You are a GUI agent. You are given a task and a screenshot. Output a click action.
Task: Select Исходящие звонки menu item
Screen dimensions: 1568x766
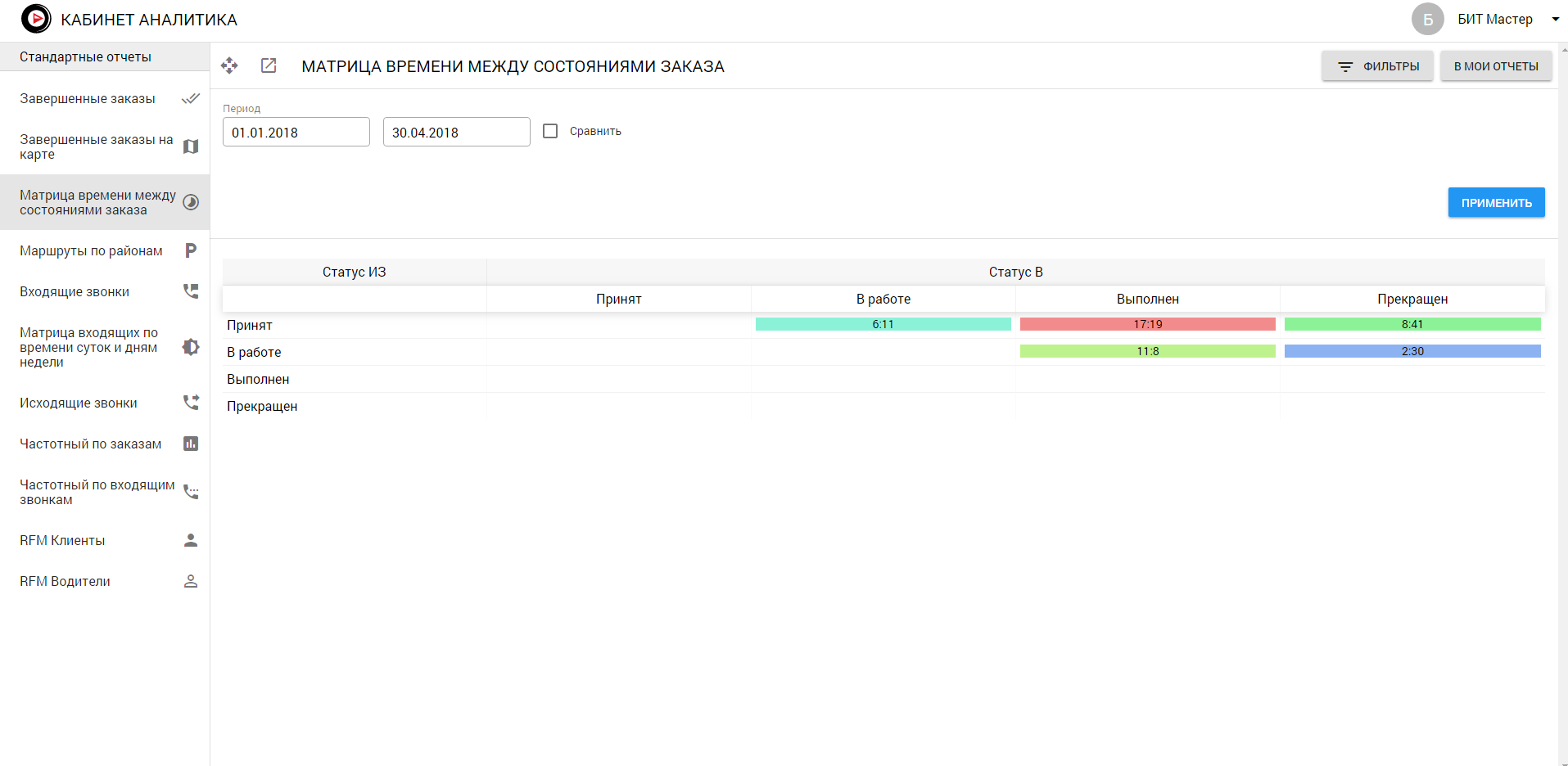[x=105, y=403]
